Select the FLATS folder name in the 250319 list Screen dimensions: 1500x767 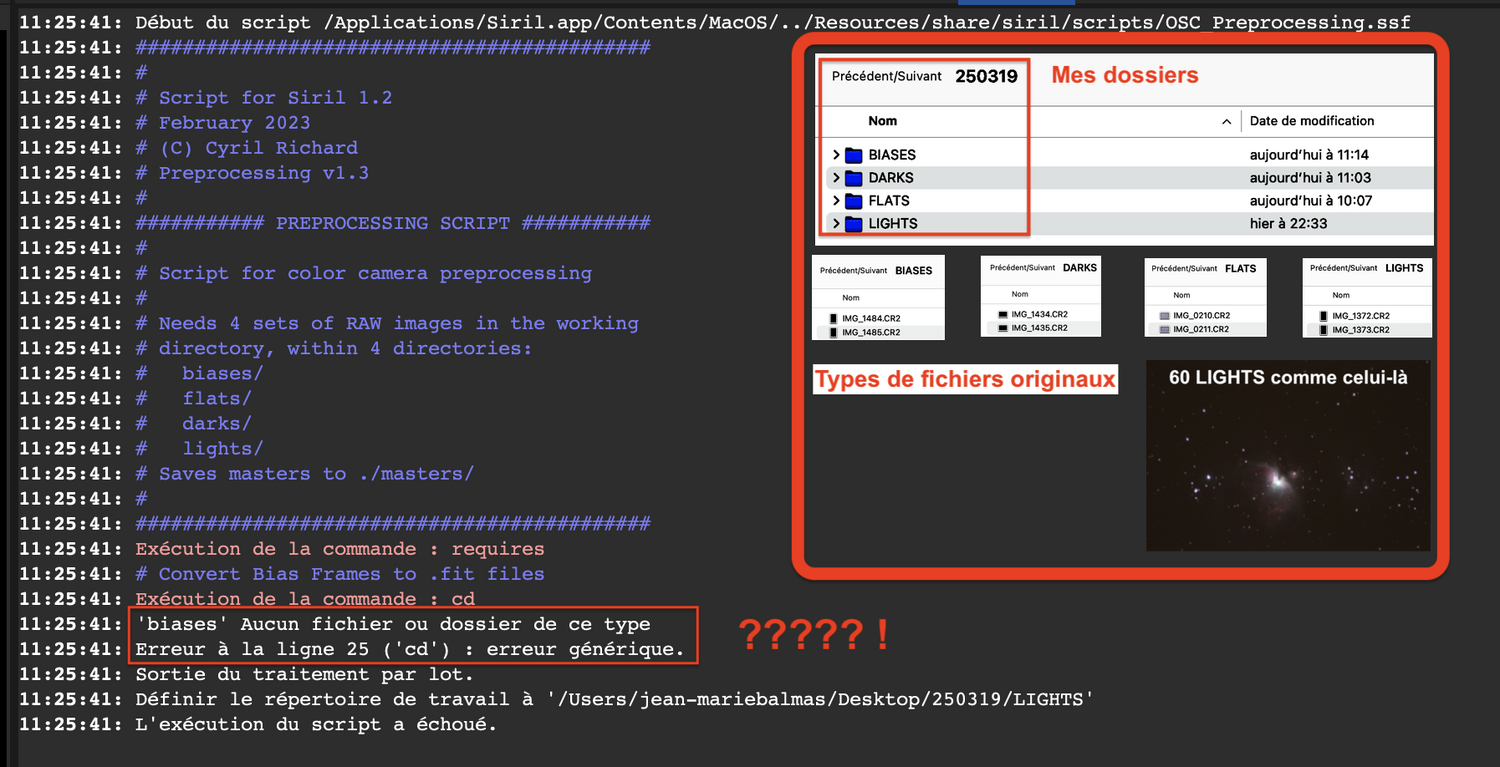pyautogui.click(x=889, y=201)
